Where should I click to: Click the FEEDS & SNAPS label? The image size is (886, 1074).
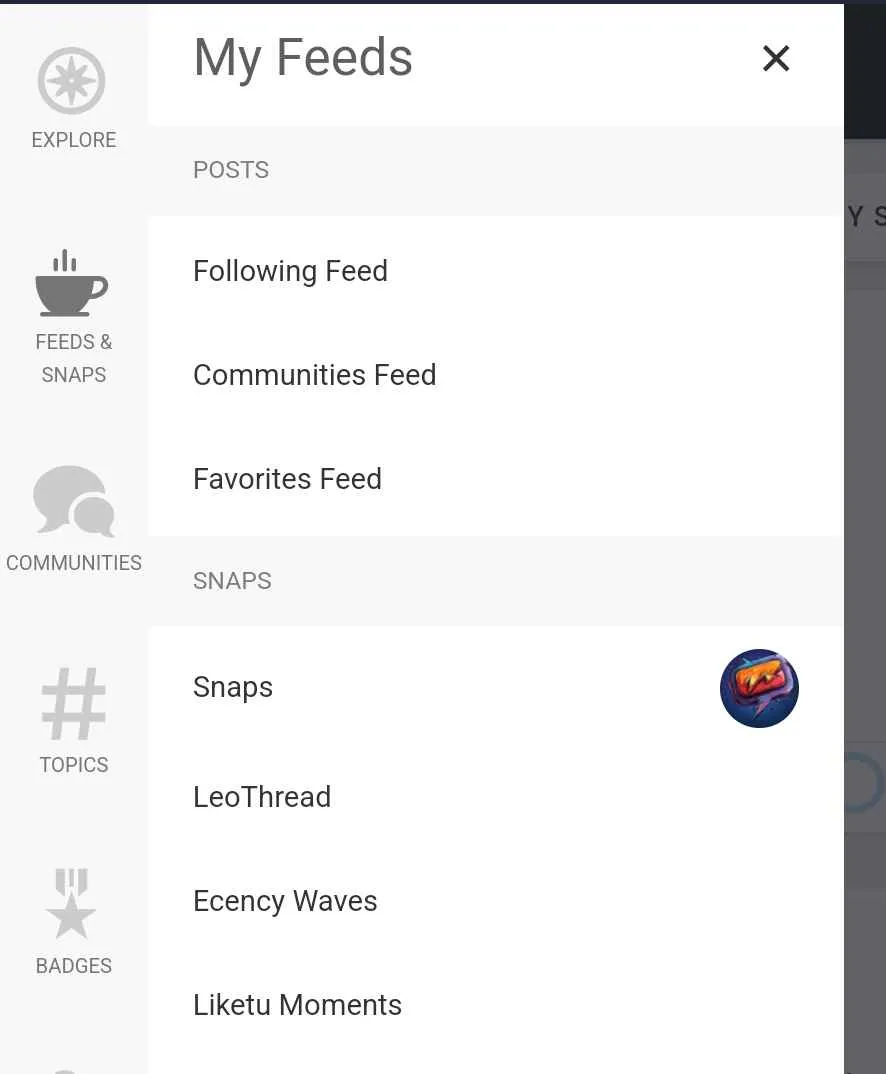pos(74,358)
